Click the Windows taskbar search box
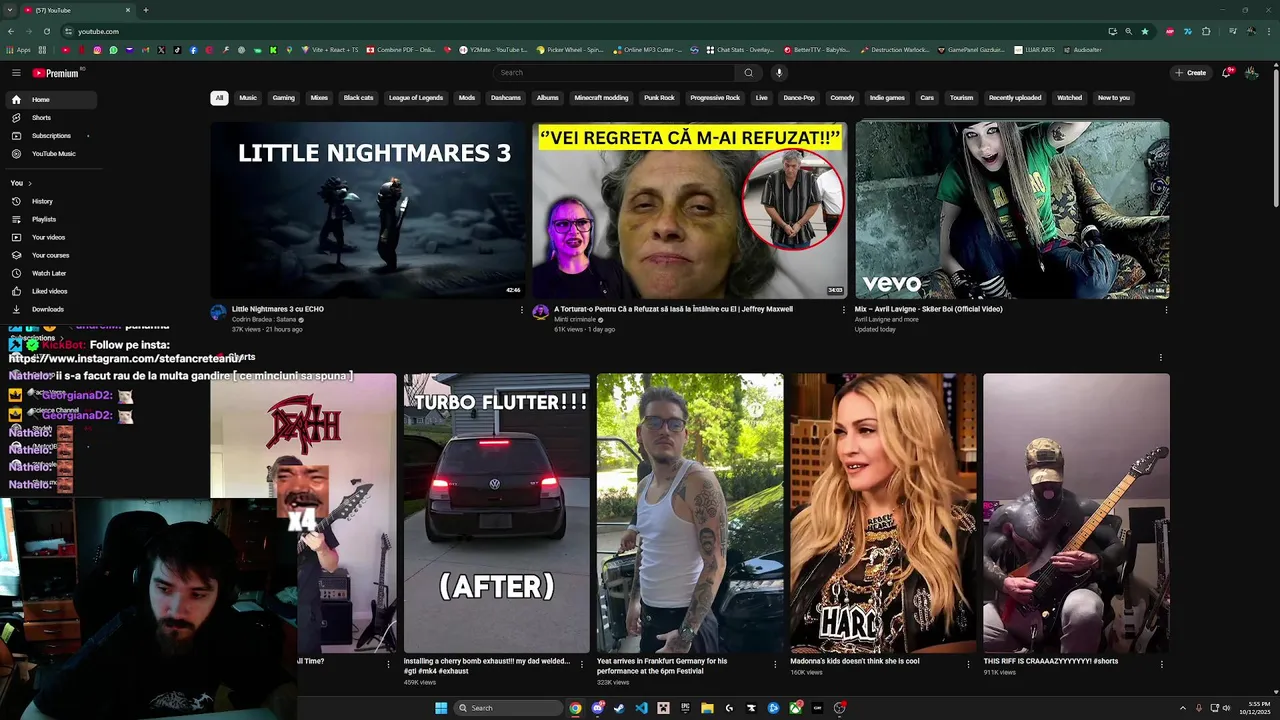The height and width of the screenshot is (720, 1280). click(x=509, y=708)
